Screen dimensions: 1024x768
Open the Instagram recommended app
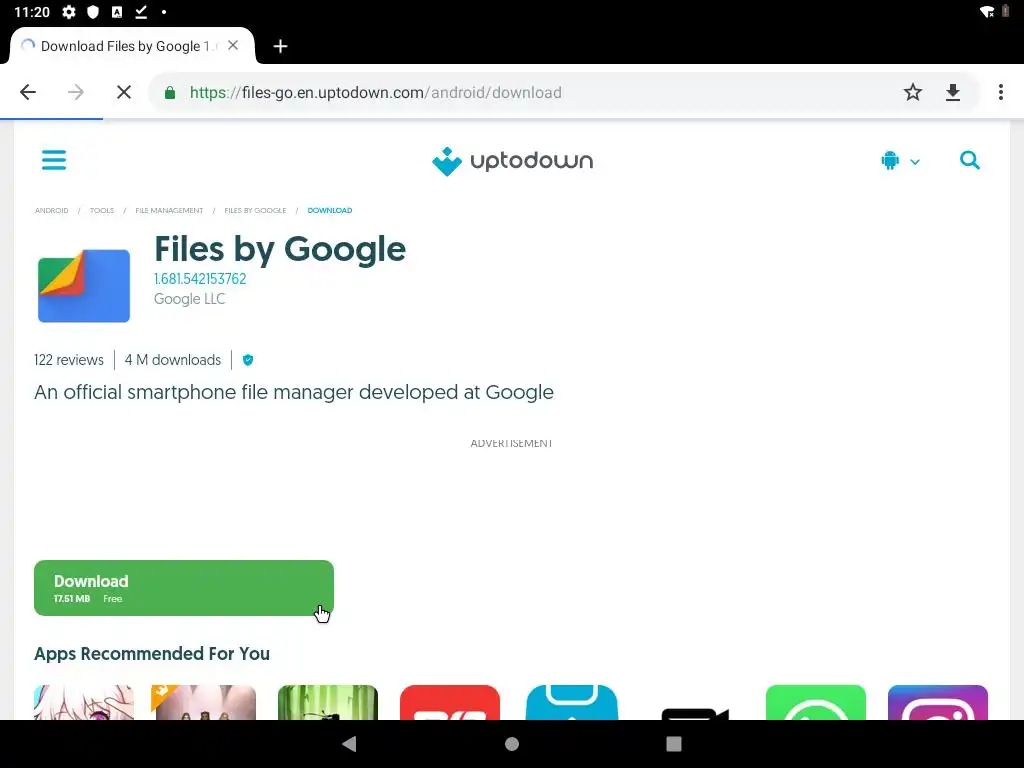tap(938, 703)
